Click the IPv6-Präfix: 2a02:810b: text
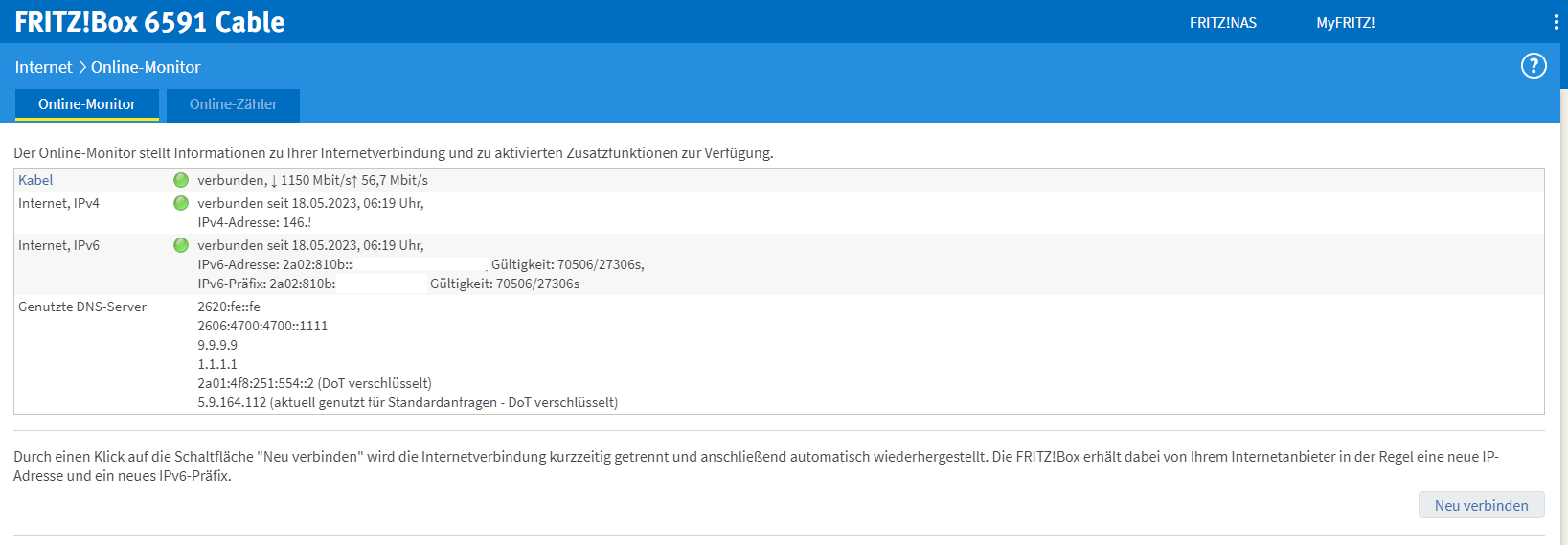 coord(266,284)
